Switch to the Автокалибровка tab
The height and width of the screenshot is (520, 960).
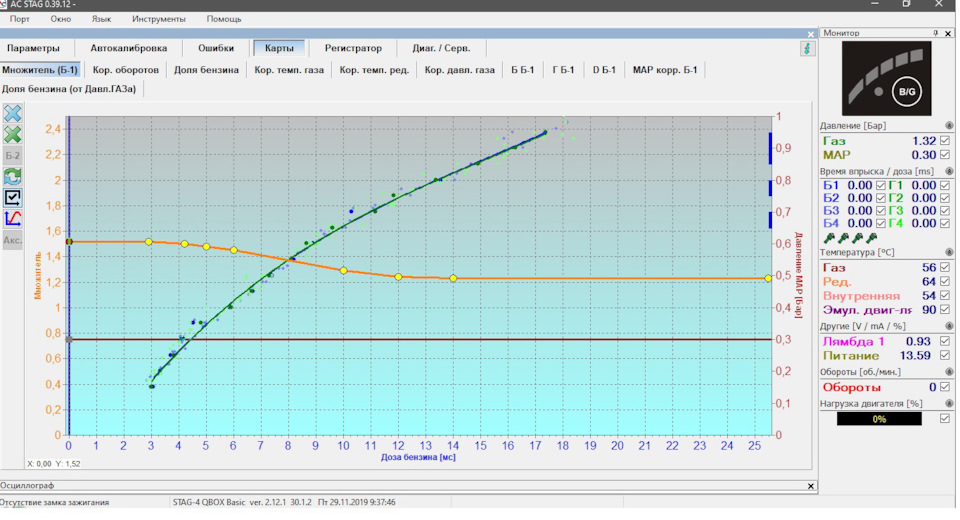(x=129, y=48)
